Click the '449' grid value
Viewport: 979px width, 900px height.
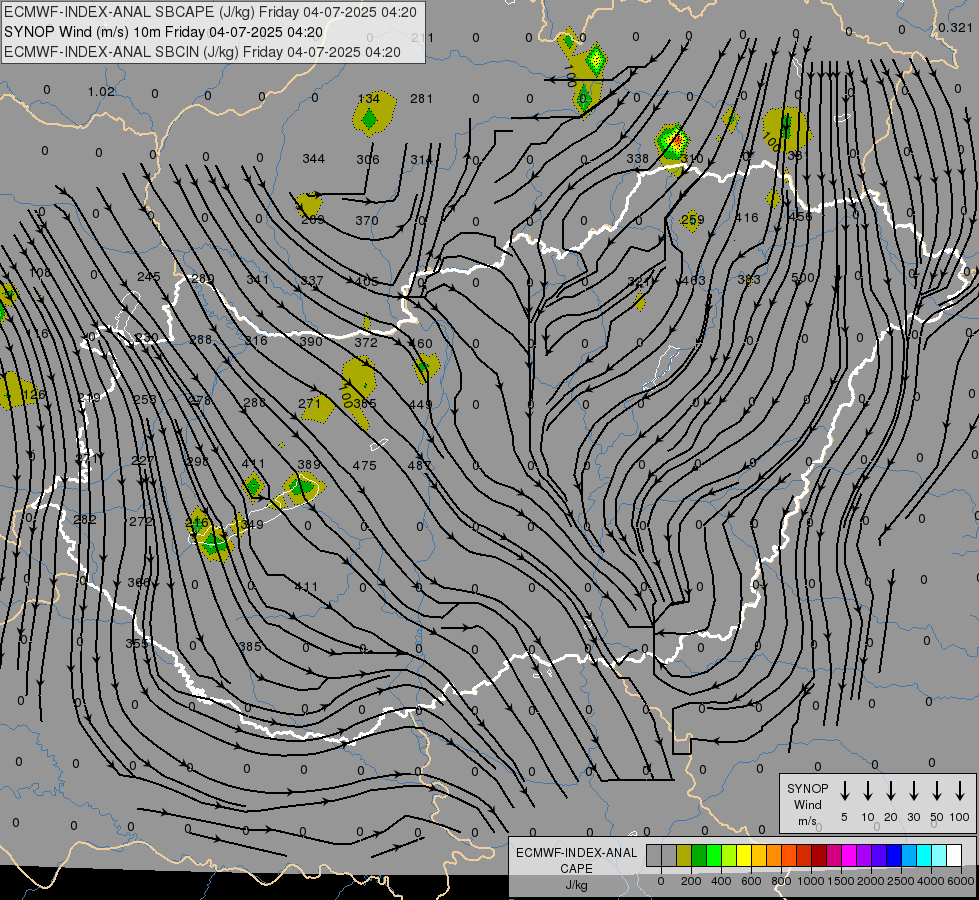(x=421, y=405)
